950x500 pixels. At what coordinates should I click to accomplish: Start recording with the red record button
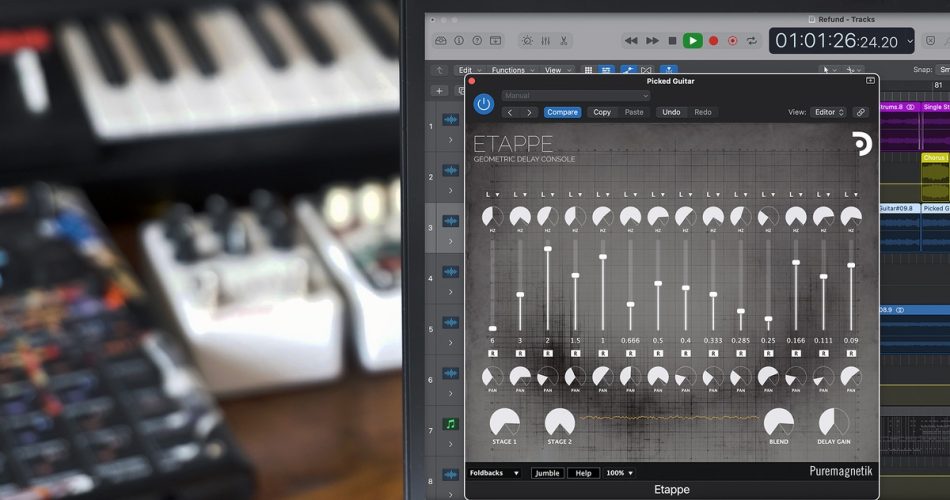click(713, 41)
